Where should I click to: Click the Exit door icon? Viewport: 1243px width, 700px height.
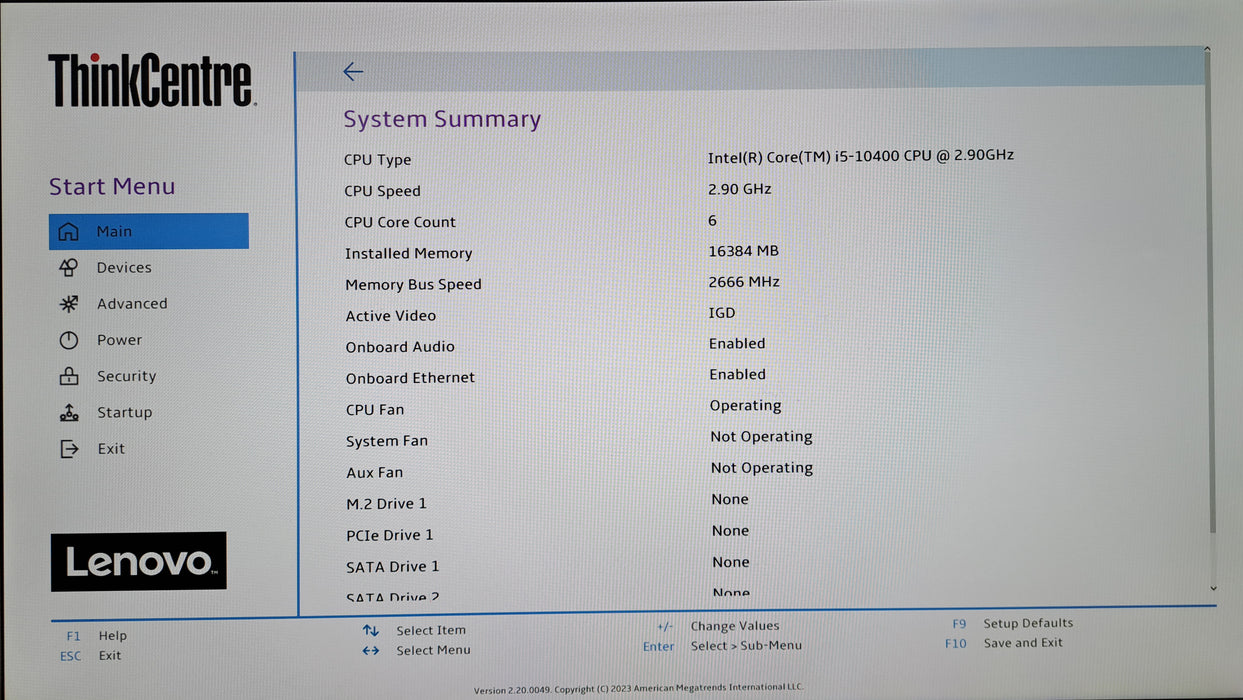pos(68,449)
